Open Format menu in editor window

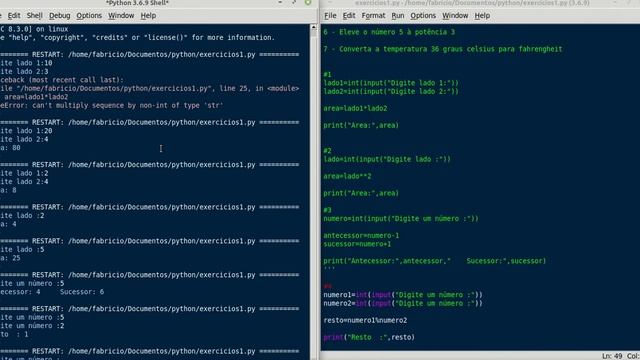373,16
